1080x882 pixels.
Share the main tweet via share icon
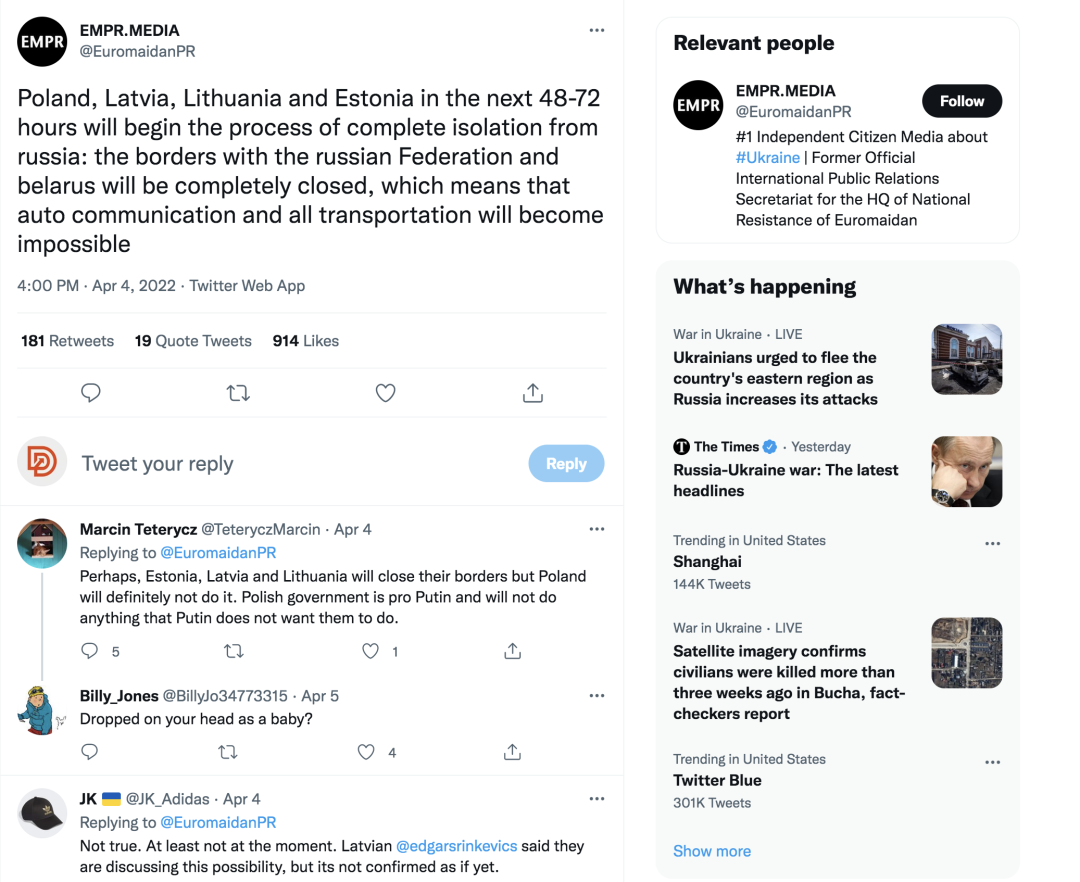tap(533, 393)
